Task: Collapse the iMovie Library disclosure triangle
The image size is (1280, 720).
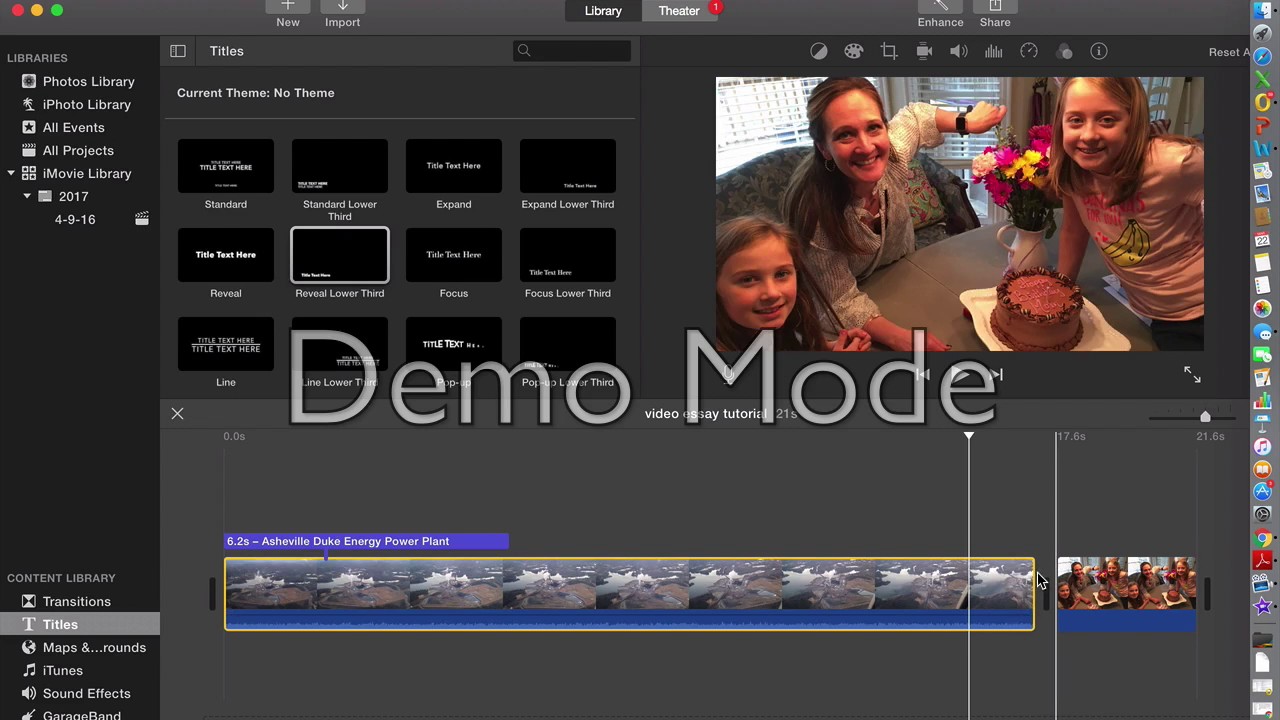Action: (x=11, y=173)
